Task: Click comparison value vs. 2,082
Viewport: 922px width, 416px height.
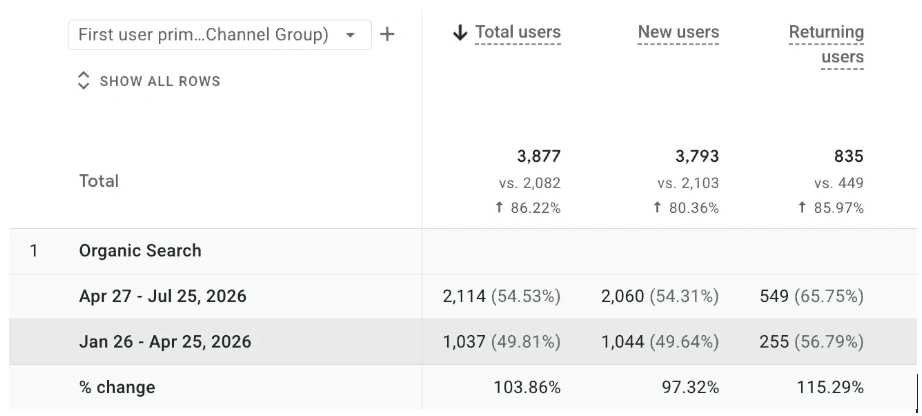Action: pos(530,183)
